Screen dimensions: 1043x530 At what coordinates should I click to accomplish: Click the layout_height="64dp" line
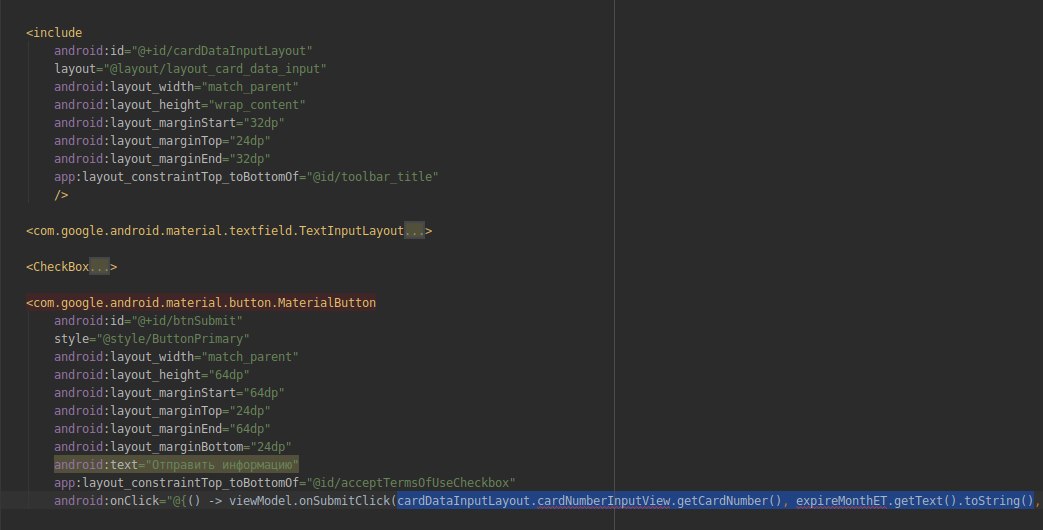tap(152, 374)
